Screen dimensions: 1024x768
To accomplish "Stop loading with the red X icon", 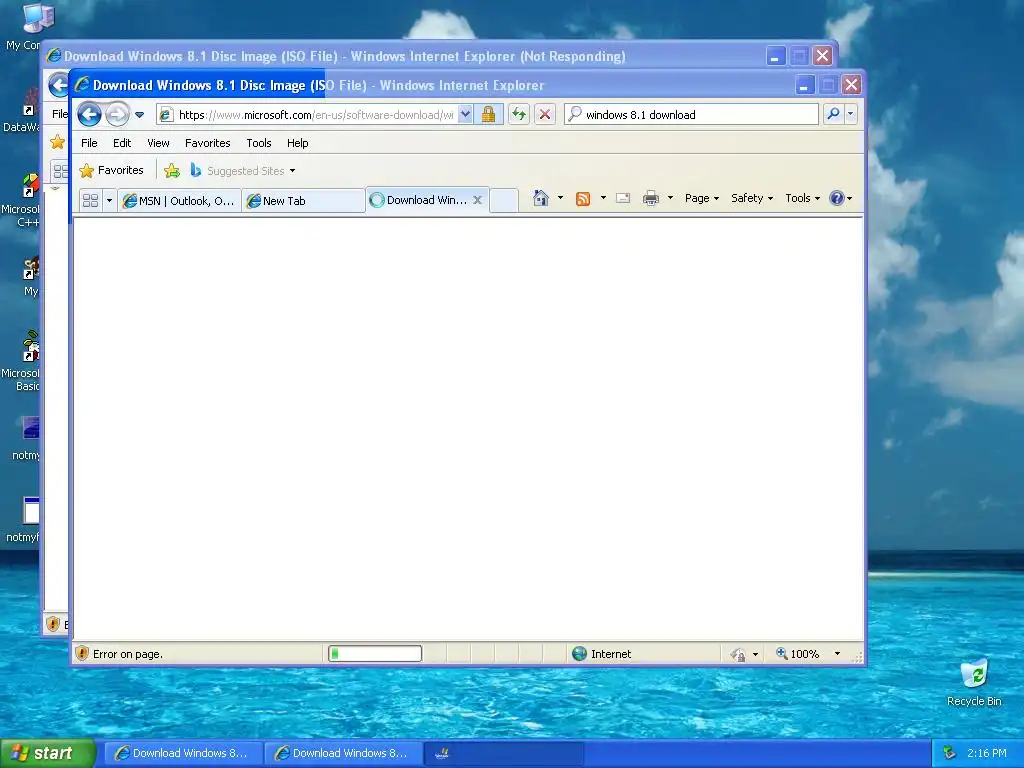I will tap(545, 114).
